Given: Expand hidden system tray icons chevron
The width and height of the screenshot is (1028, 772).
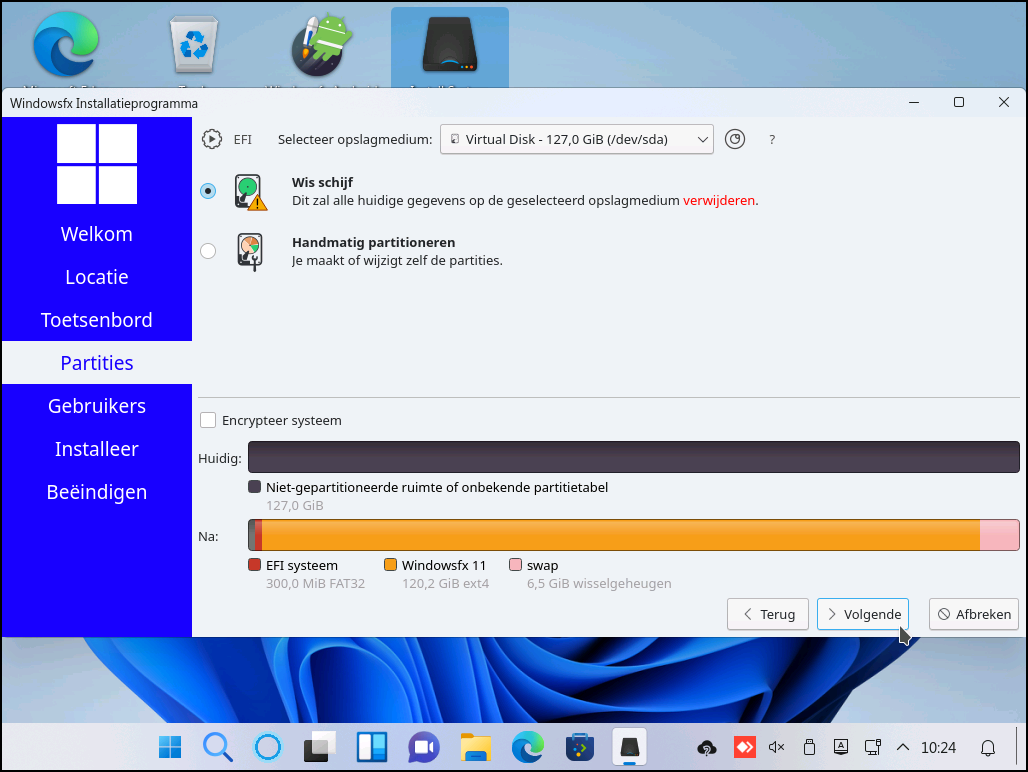Looking at the screenshot, I should [x=903, y=747].
